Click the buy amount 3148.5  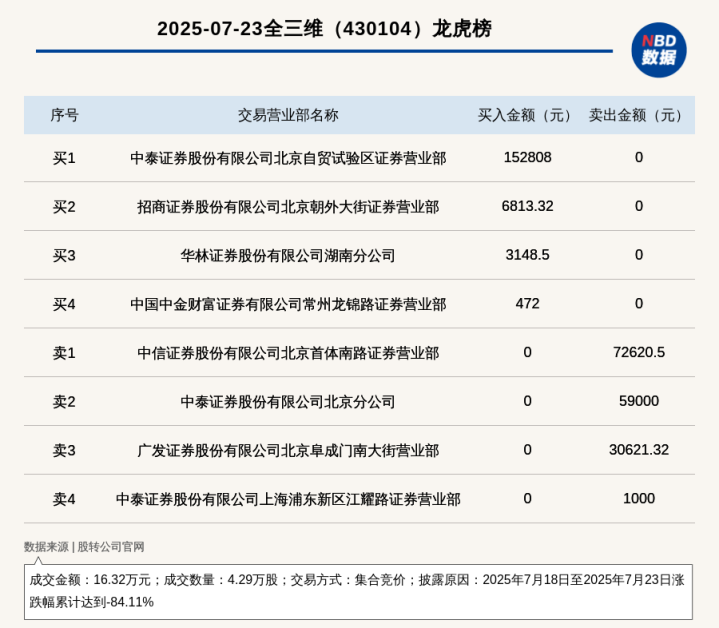coord(527,254)
